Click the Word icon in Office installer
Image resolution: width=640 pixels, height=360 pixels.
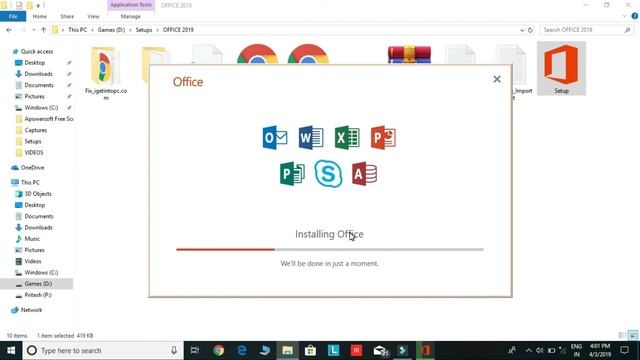311,138
